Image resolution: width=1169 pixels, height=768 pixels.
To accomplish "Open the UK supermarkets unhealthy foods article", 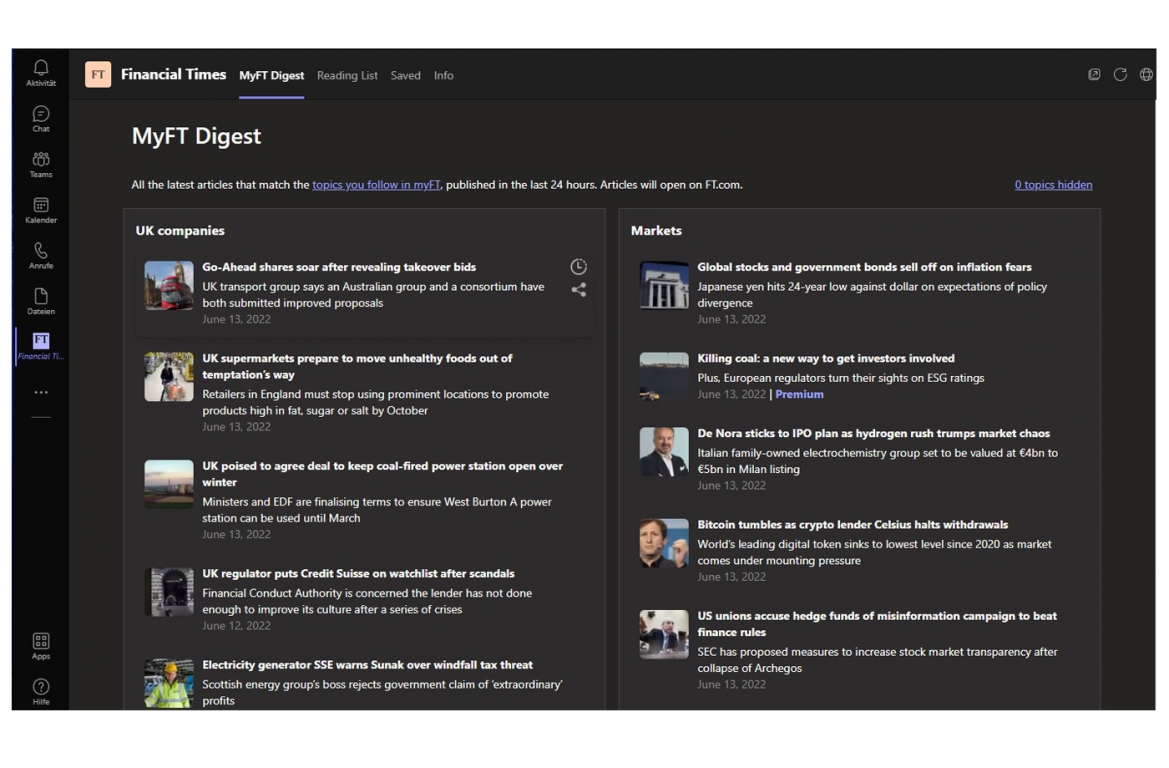I will (x=357, y=366).
